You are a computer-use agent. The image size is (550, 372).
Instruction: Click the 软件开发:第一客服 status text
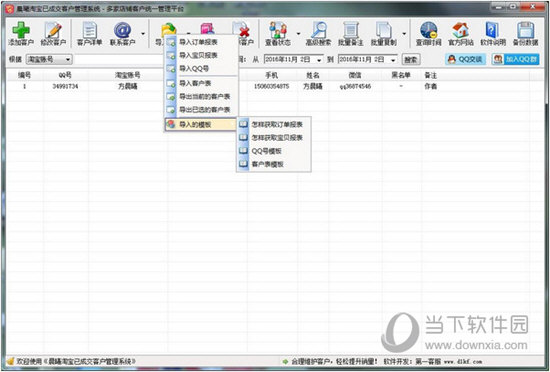pyautogui.click(x=412, y=361)
